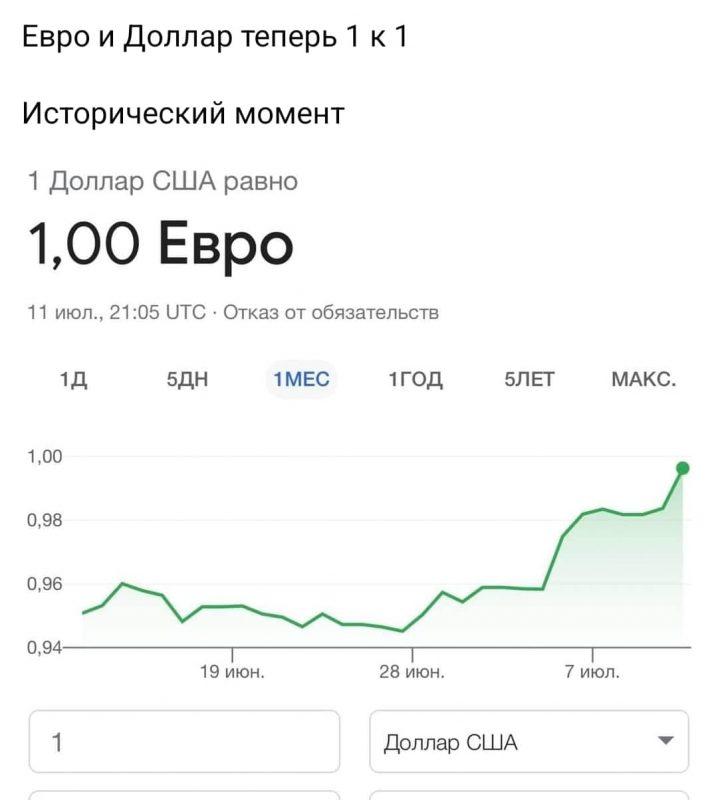Click the green endpoint dot on chart
The width and height of the screenshot is (718, 800).
683,468
